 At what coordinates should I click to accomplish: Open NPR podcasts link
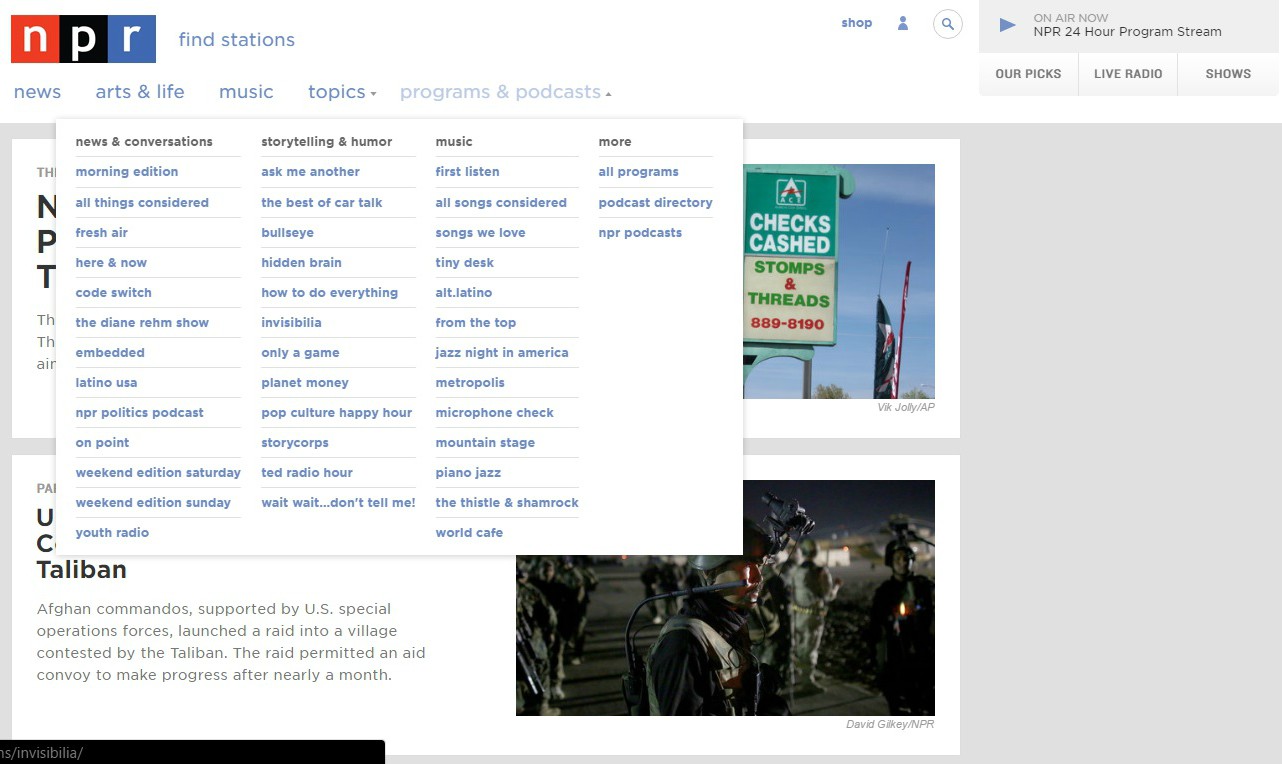point(641,232)
